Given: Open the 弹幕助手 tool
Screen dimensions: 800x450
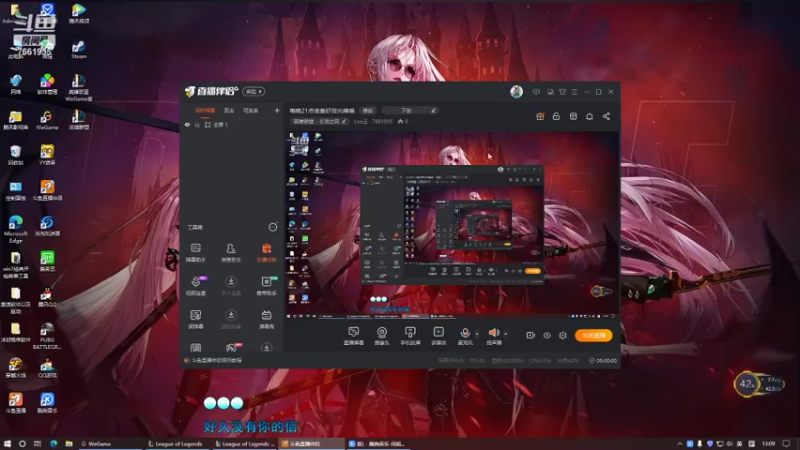Looking at the screenshot, I should (x=195, y=253).
